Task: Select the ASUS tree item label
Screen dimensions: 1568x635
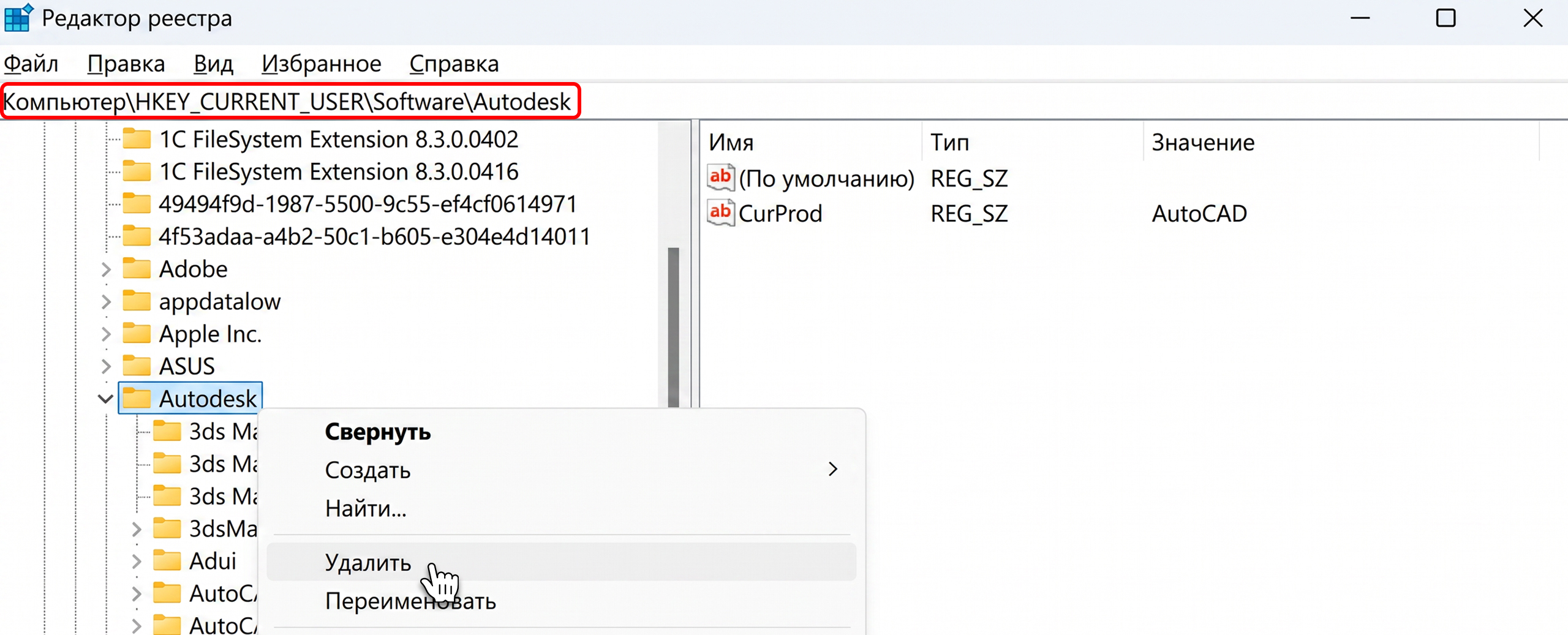Action: (187, 366)
